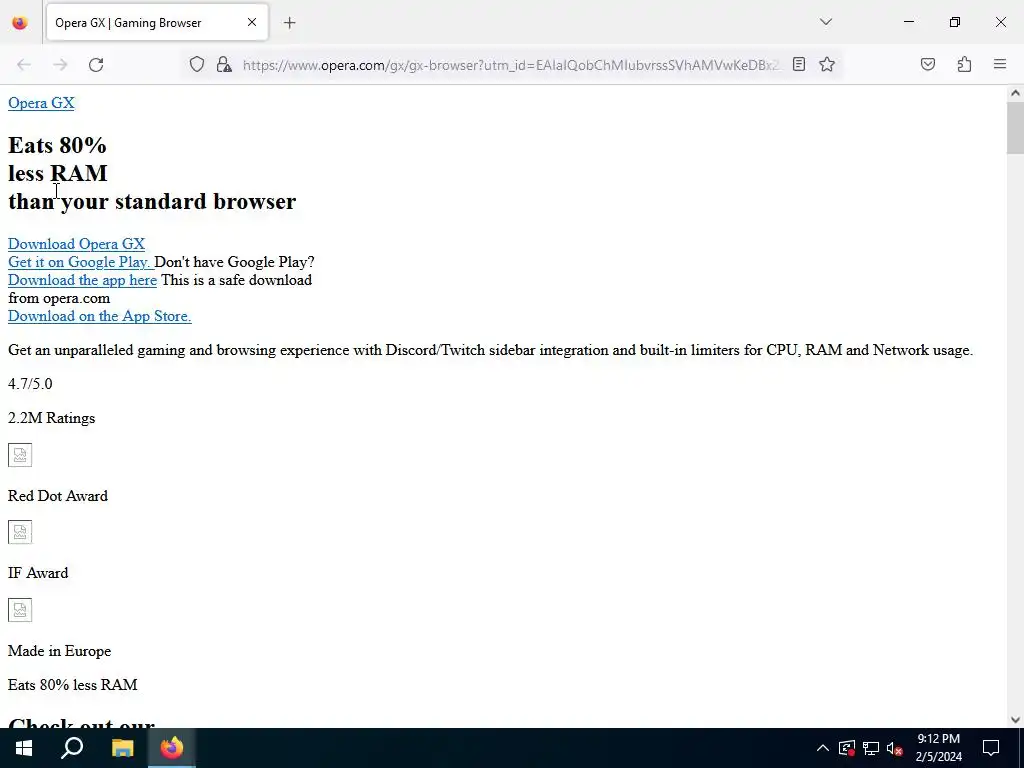Viewport: 1024px width, 768px height.
Task: Click the IF Award label
Action: 38,573
